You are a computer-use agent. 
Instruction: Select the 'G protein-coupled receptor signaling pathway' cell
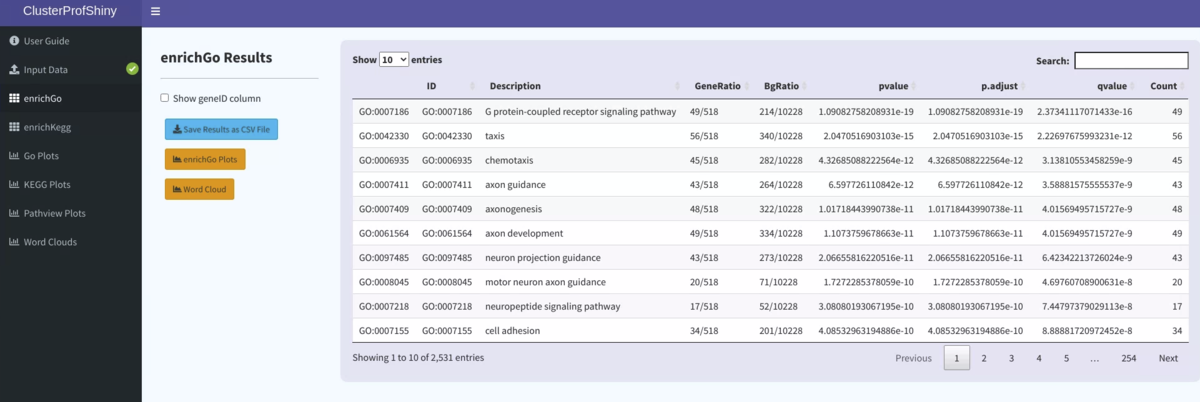pos(581,111)
